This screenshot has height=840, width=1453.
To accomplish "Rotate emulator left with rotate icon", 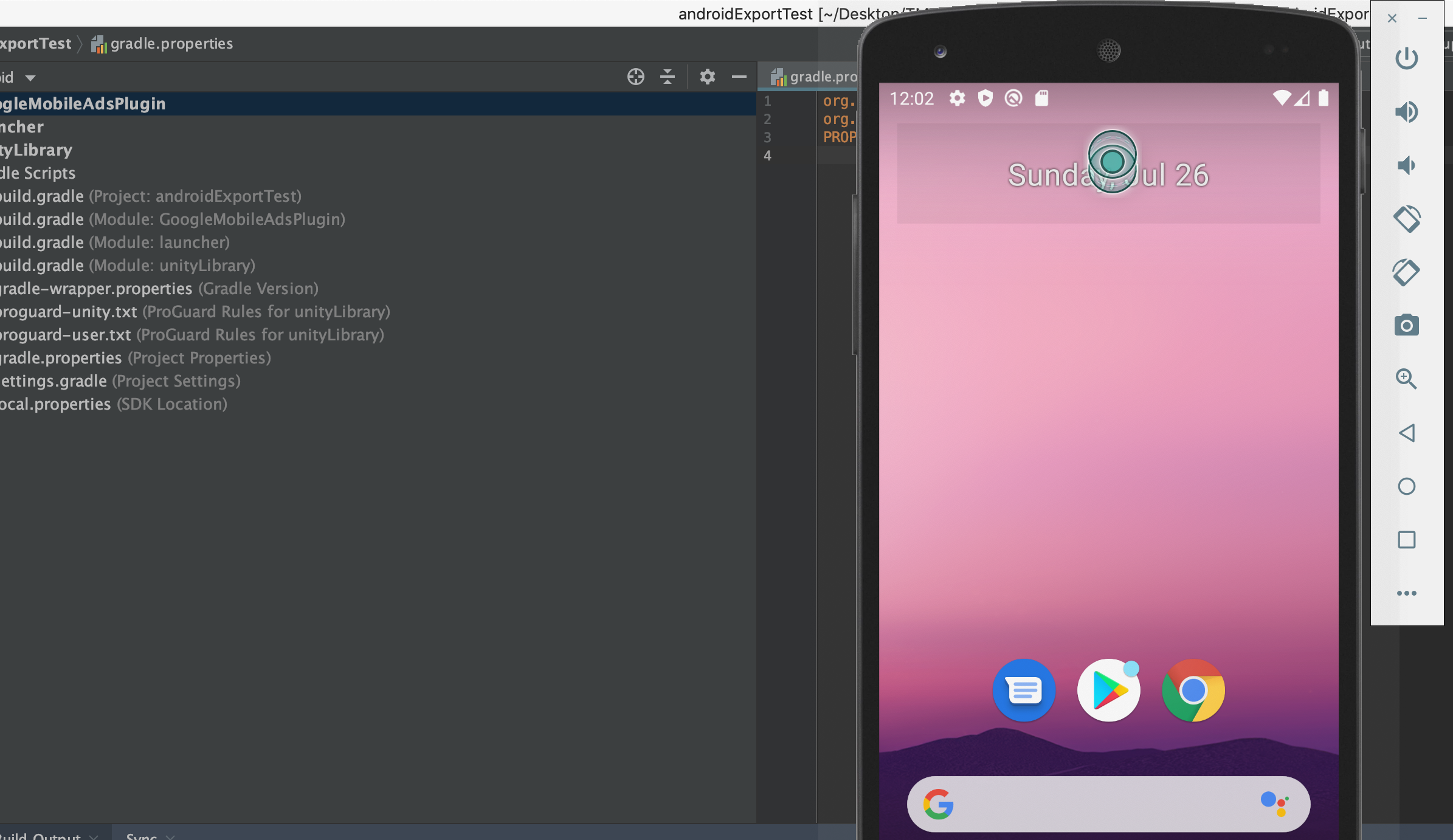I will pyautogui.click(x=1406, y=219).
